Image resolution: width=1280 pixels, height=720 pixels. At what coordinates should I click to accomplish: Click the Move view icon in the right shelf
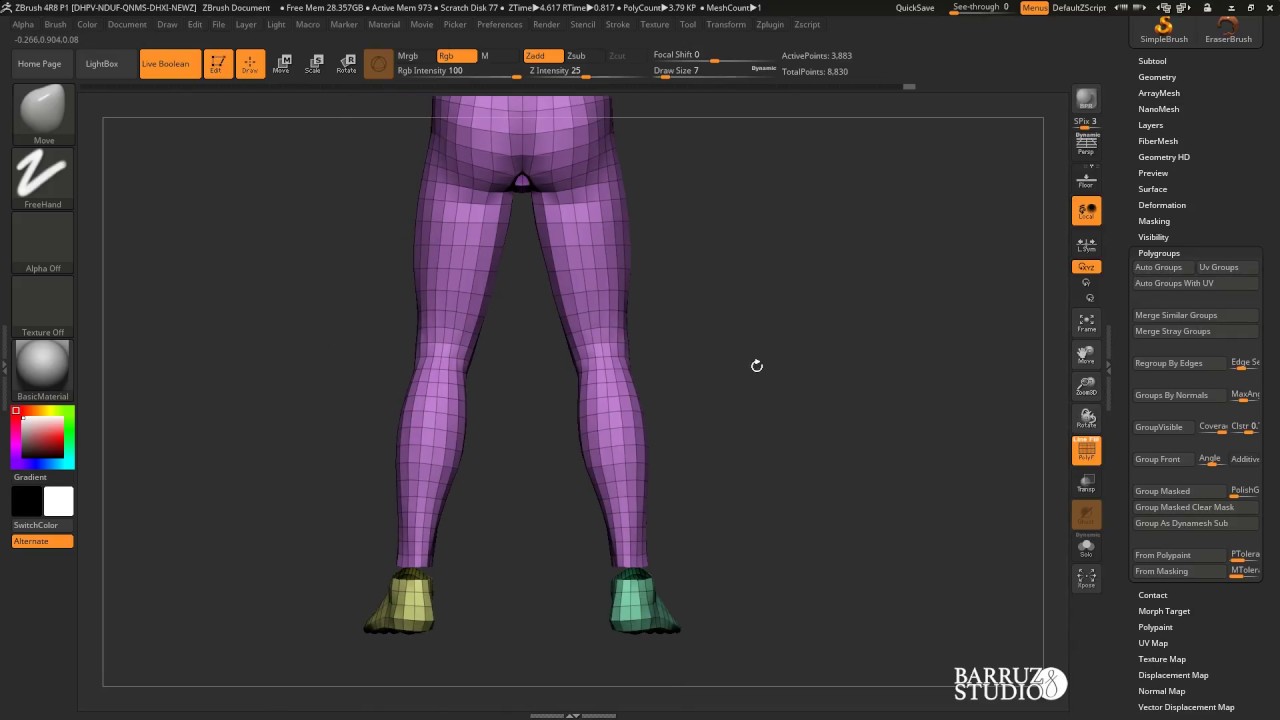click(x=1086, y=354)
